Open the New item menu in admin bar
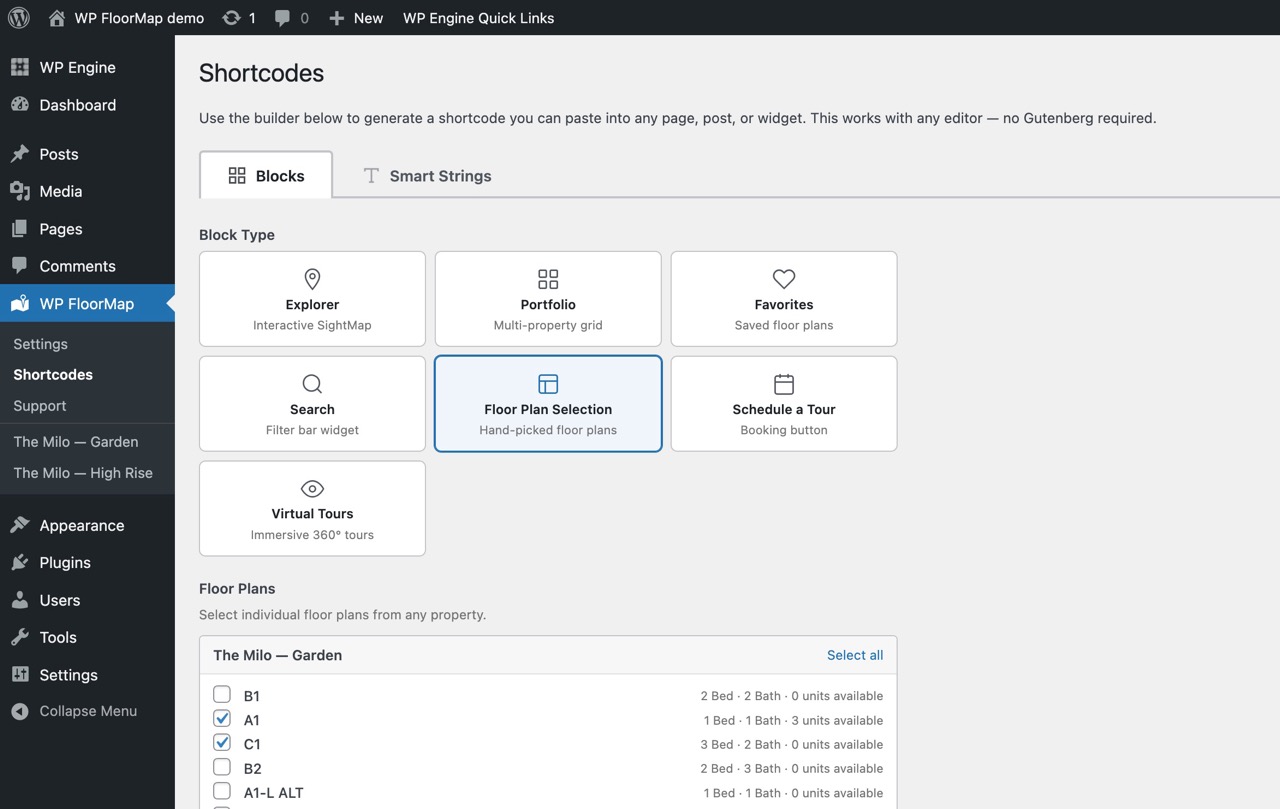The image size is (1280, 809). coord(355,17)
